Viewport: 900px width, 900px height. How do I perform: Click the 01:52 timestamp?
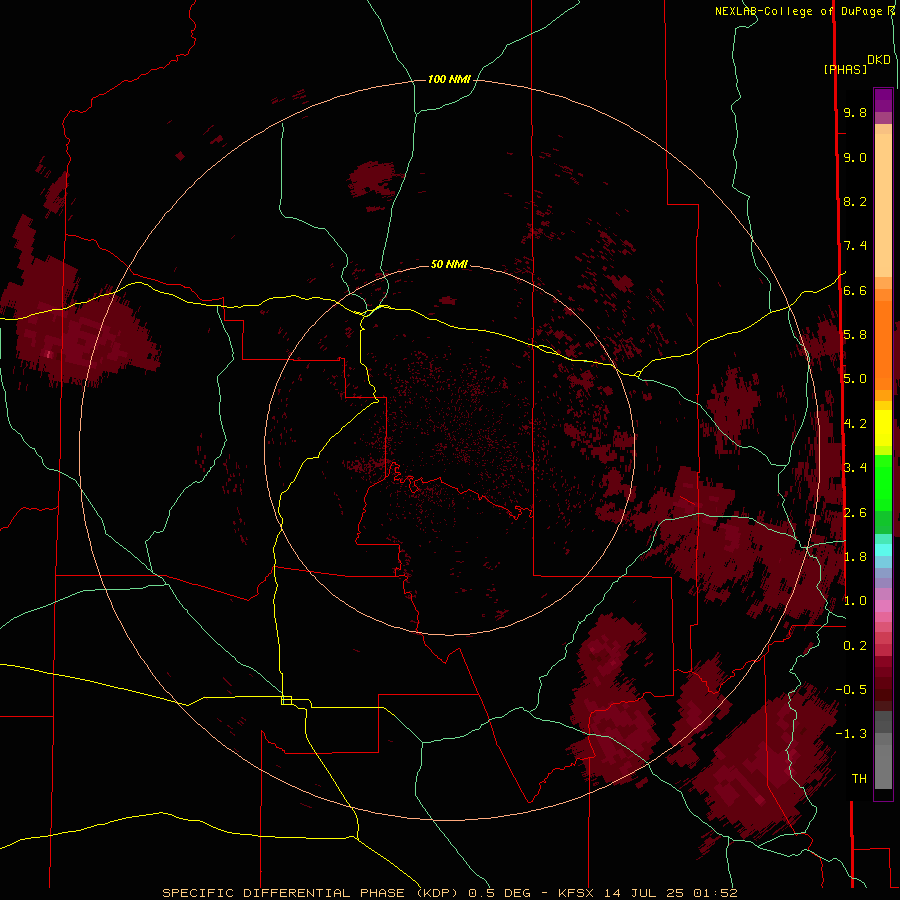point(715,893)
